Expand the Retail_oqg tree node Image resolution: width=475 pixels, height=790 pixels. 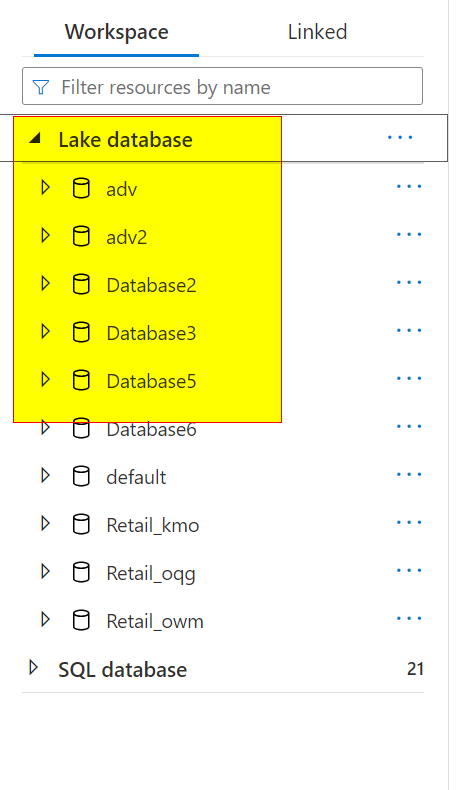pyautogui.click(x=45, y=571)
